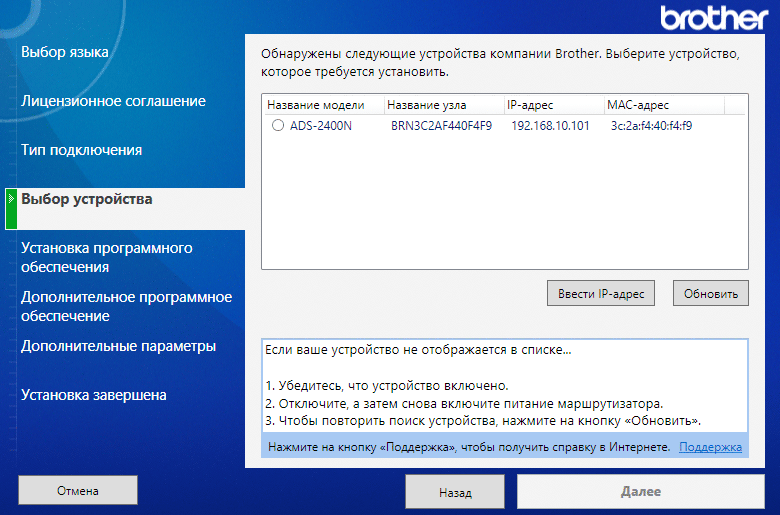Refresh device list with "Обновить" button
The height and width of the screenshot is (515, 780).
point(710,293)
